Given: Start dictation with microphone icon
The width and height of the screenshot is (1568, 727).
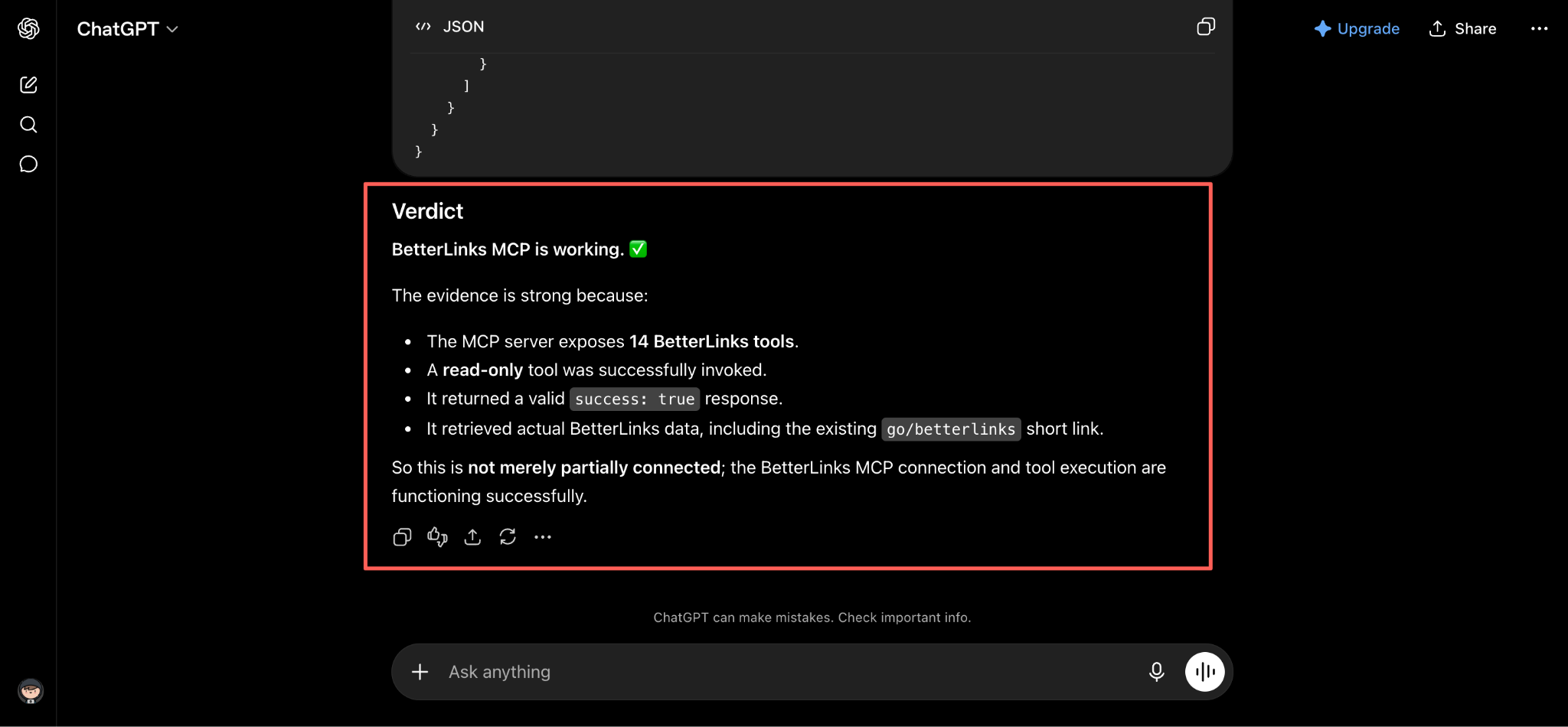Looking at the screenshot, I should [1156, 672].
